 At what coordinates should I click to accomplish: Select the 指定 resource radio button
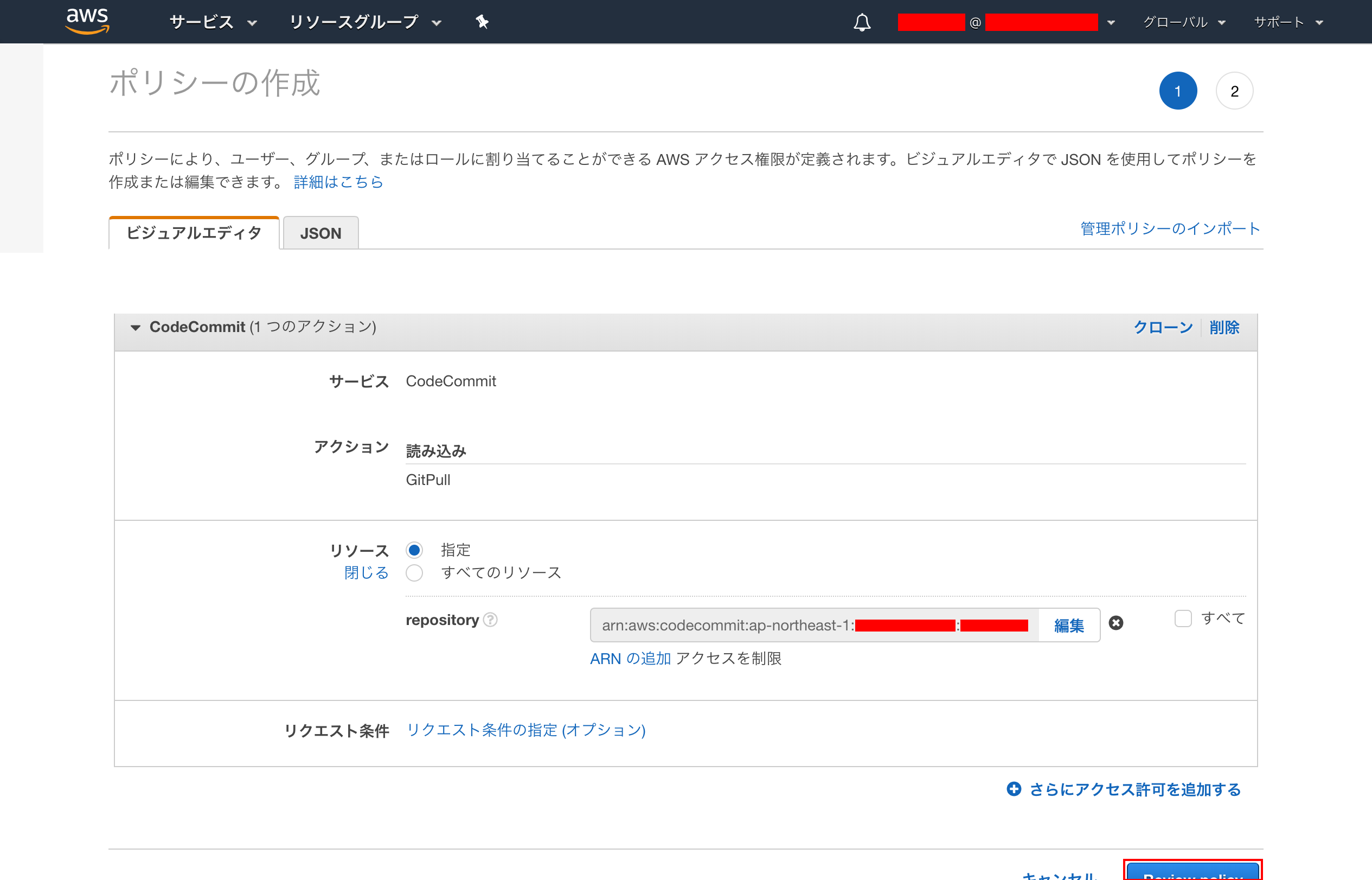(415, 550)
